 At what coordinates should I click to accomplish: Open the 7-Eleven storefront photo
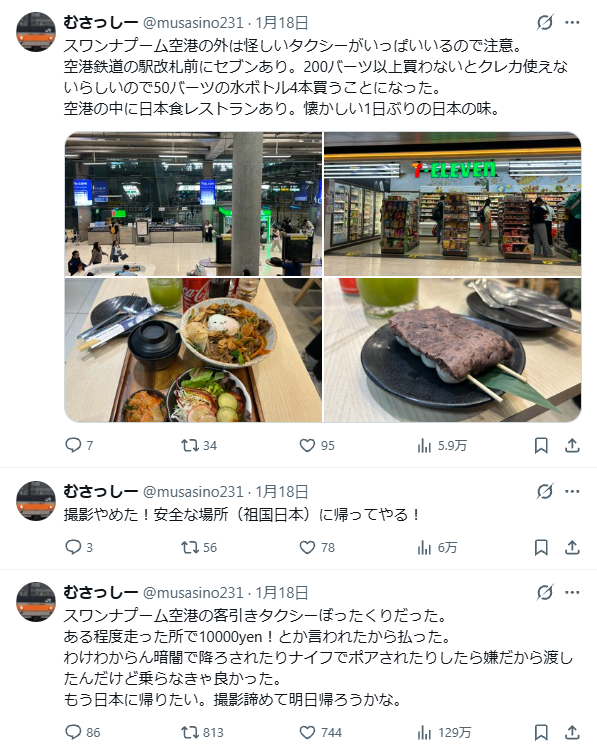(x=452, y=204)
